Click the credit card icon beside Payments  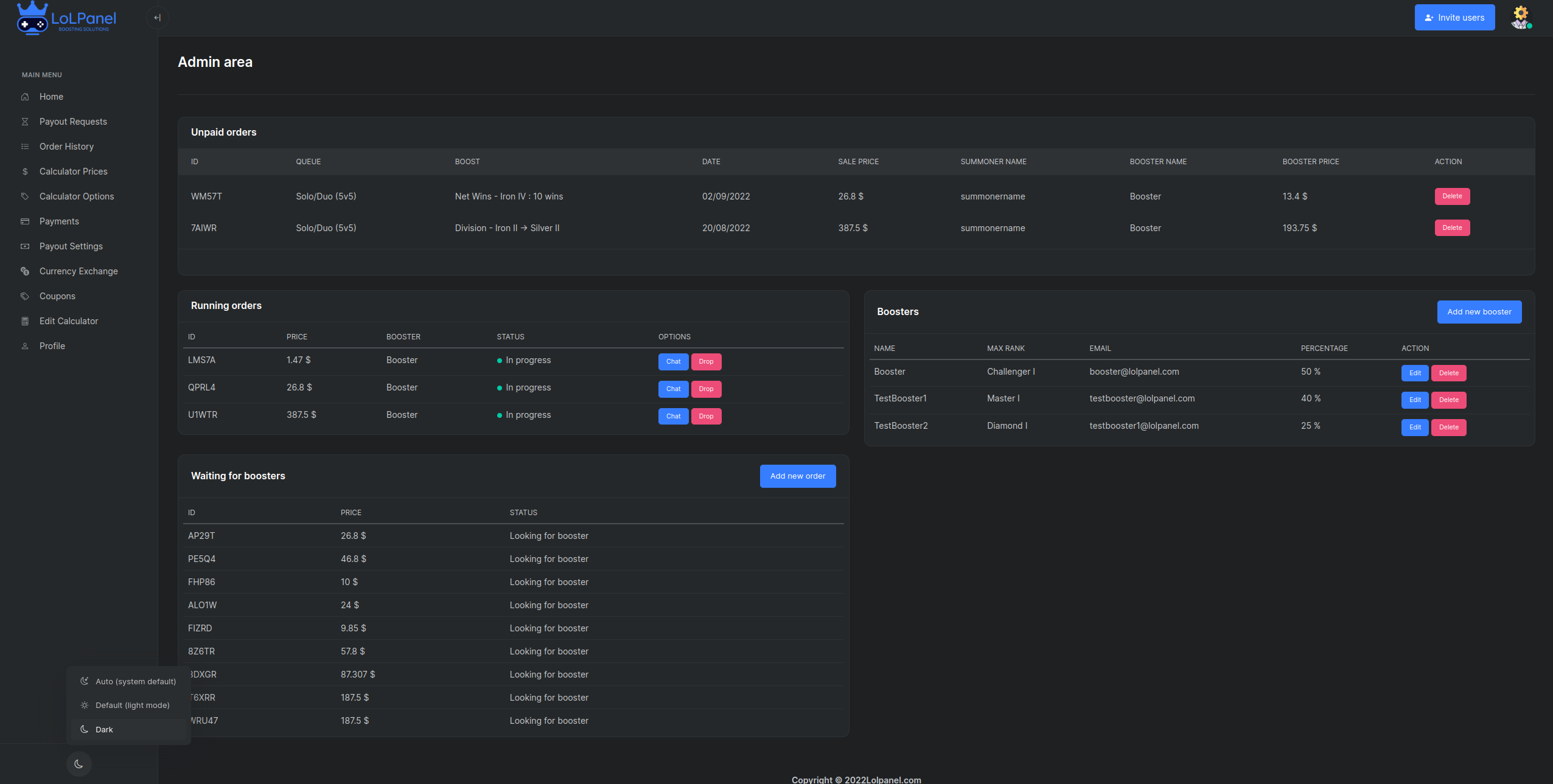click(25, 221)
